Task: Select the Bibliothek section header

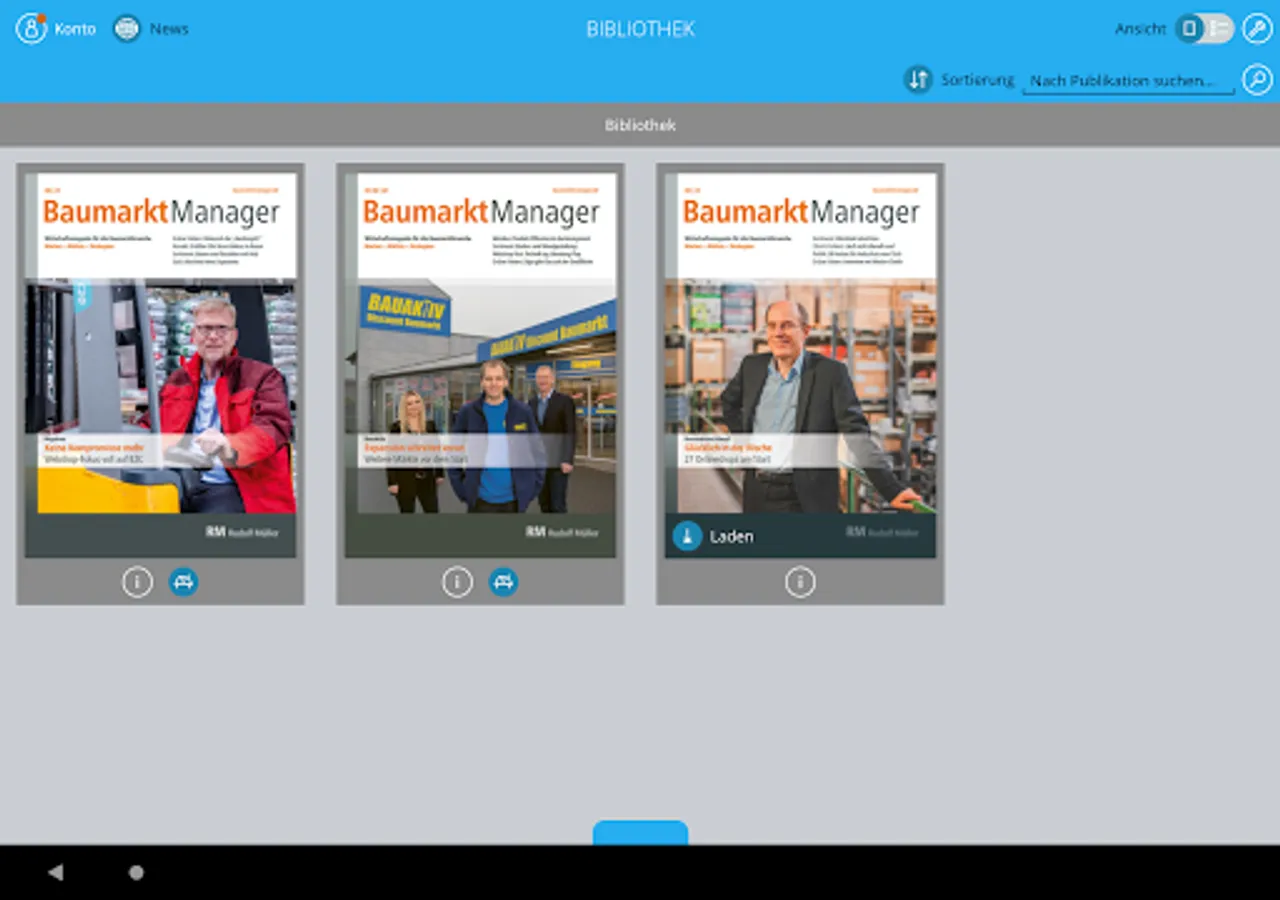Action: (640, 125)
